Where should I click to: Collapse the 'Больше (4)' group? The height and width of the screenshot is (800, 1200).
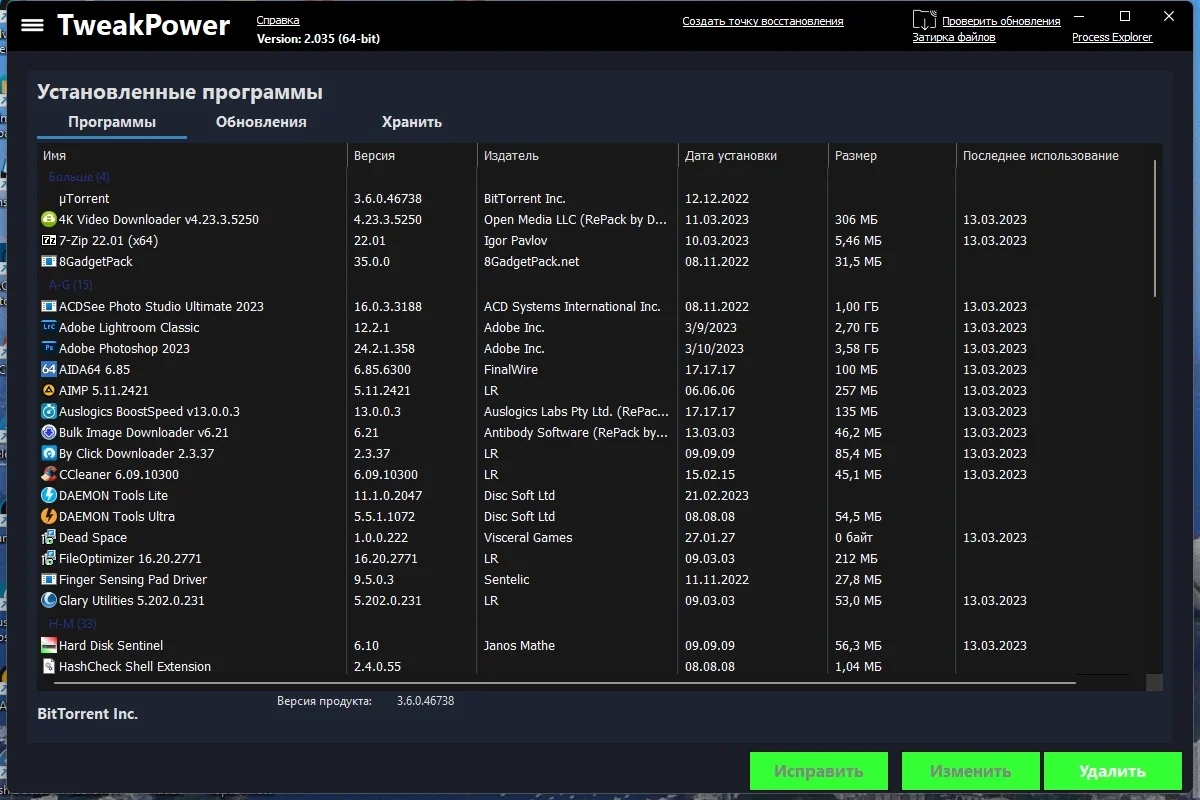click(79, 177)
